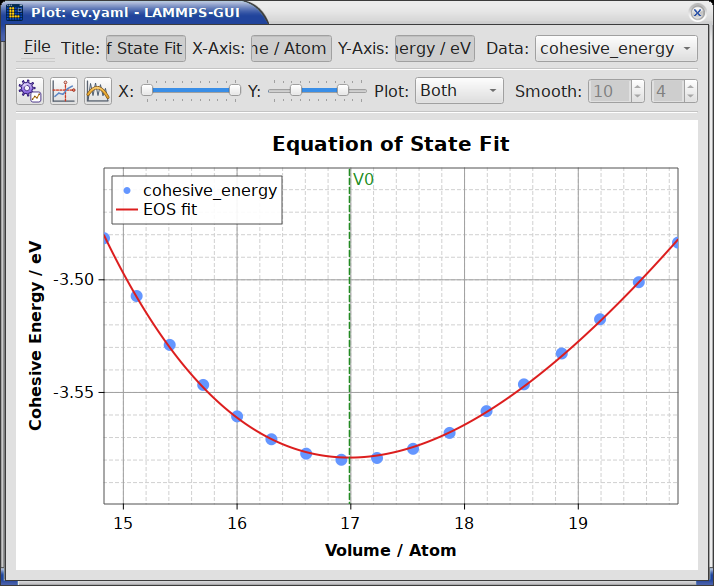Click the X-Axis label field
The height and width of the screenshot is (586, 714).
[x=291, y=48]
